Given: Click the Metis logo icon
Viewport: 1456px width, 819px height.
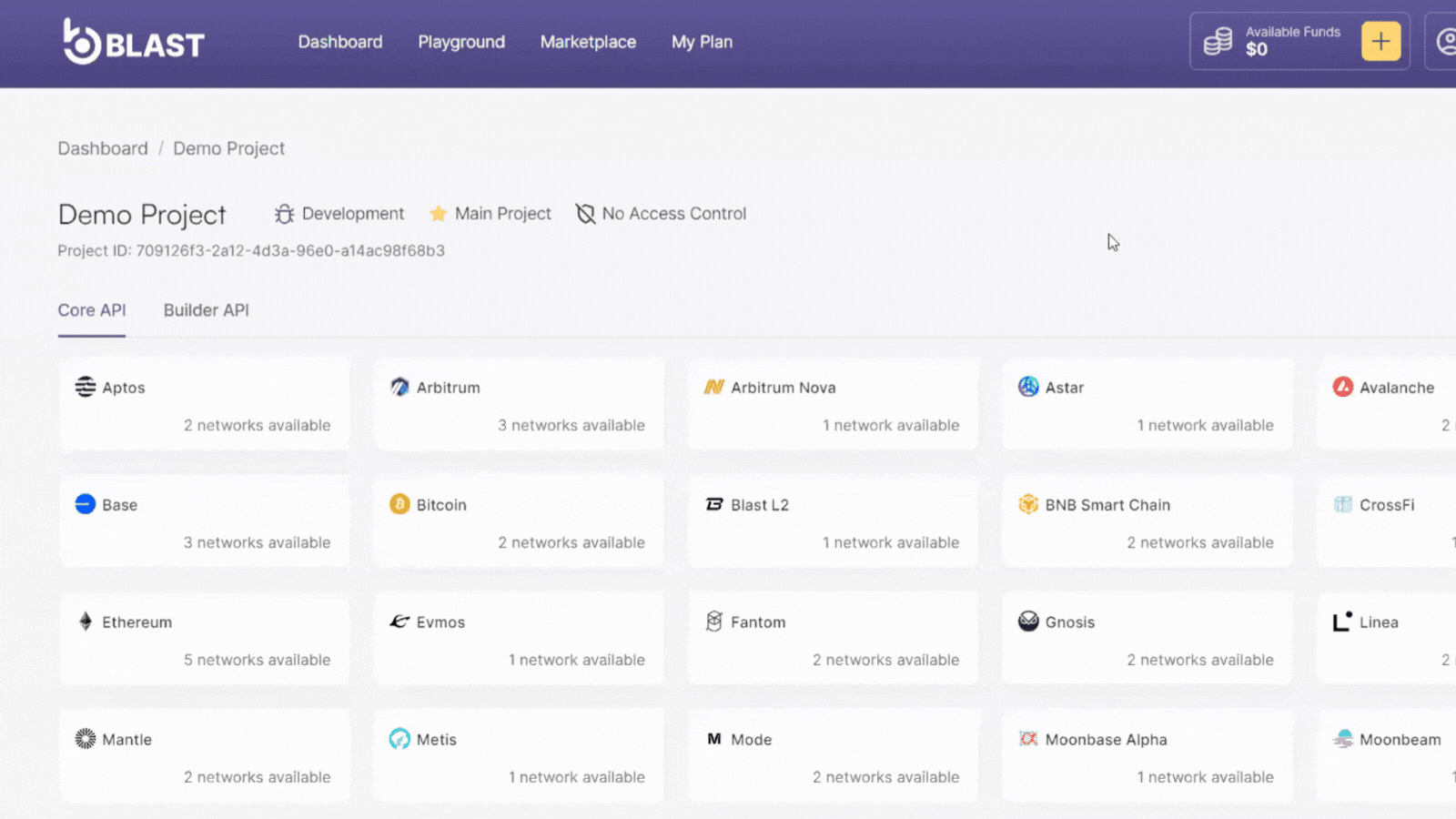Looking at the screenshot, I should click(399, 739).
